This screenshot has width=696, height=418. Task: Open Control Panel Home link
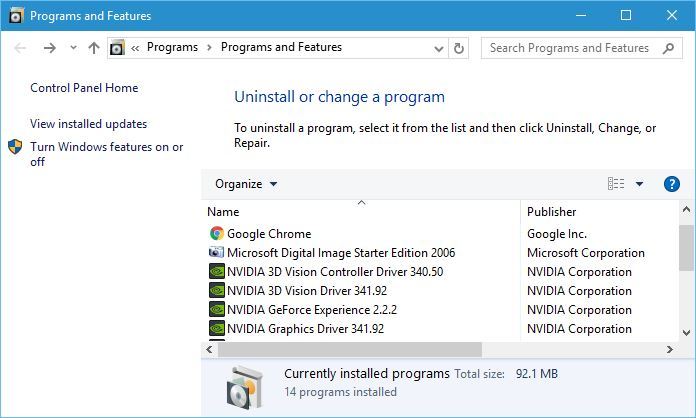[x=84, y=88]
